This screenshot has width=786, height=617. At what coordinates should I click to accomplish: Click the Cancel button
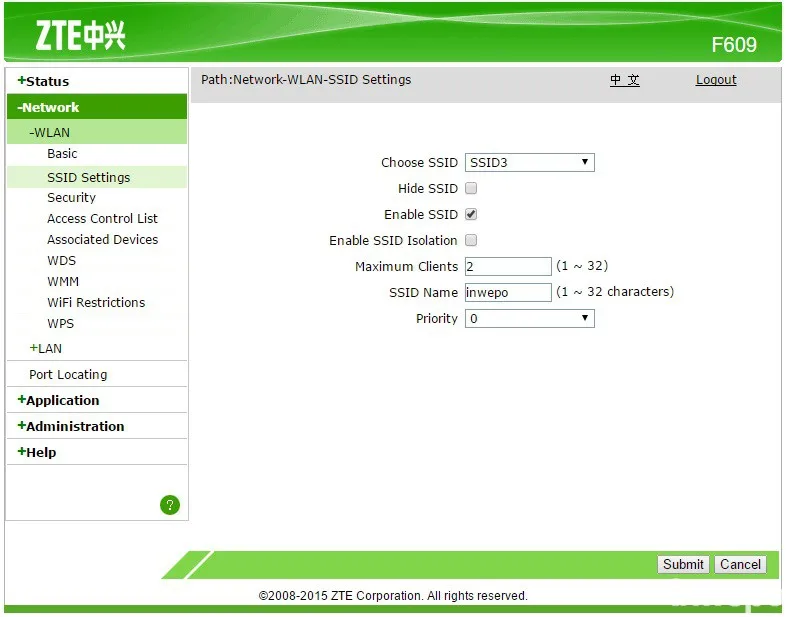tap(740, 564)
